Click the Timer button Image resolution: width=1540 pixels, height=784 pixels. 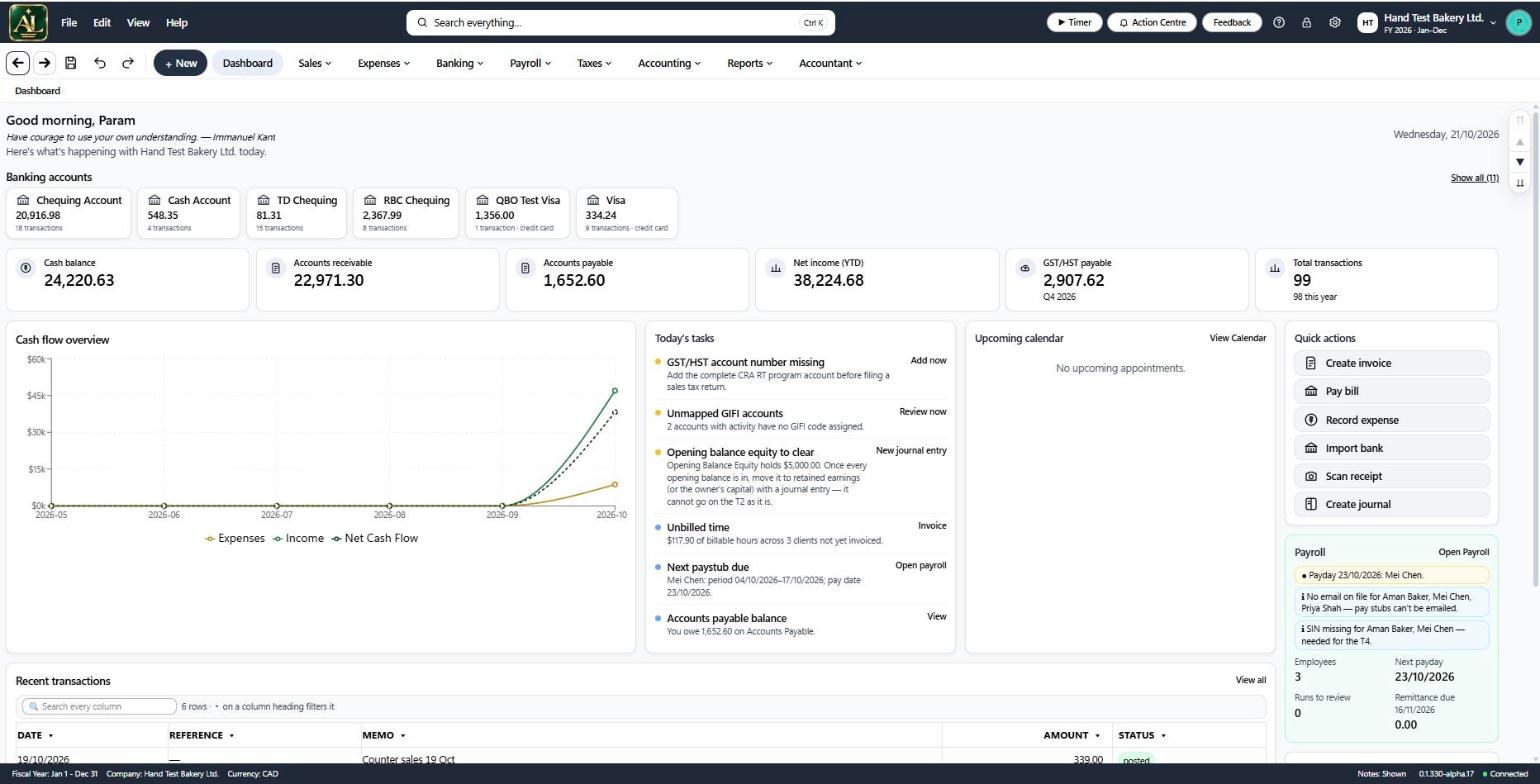point(1074,22)
